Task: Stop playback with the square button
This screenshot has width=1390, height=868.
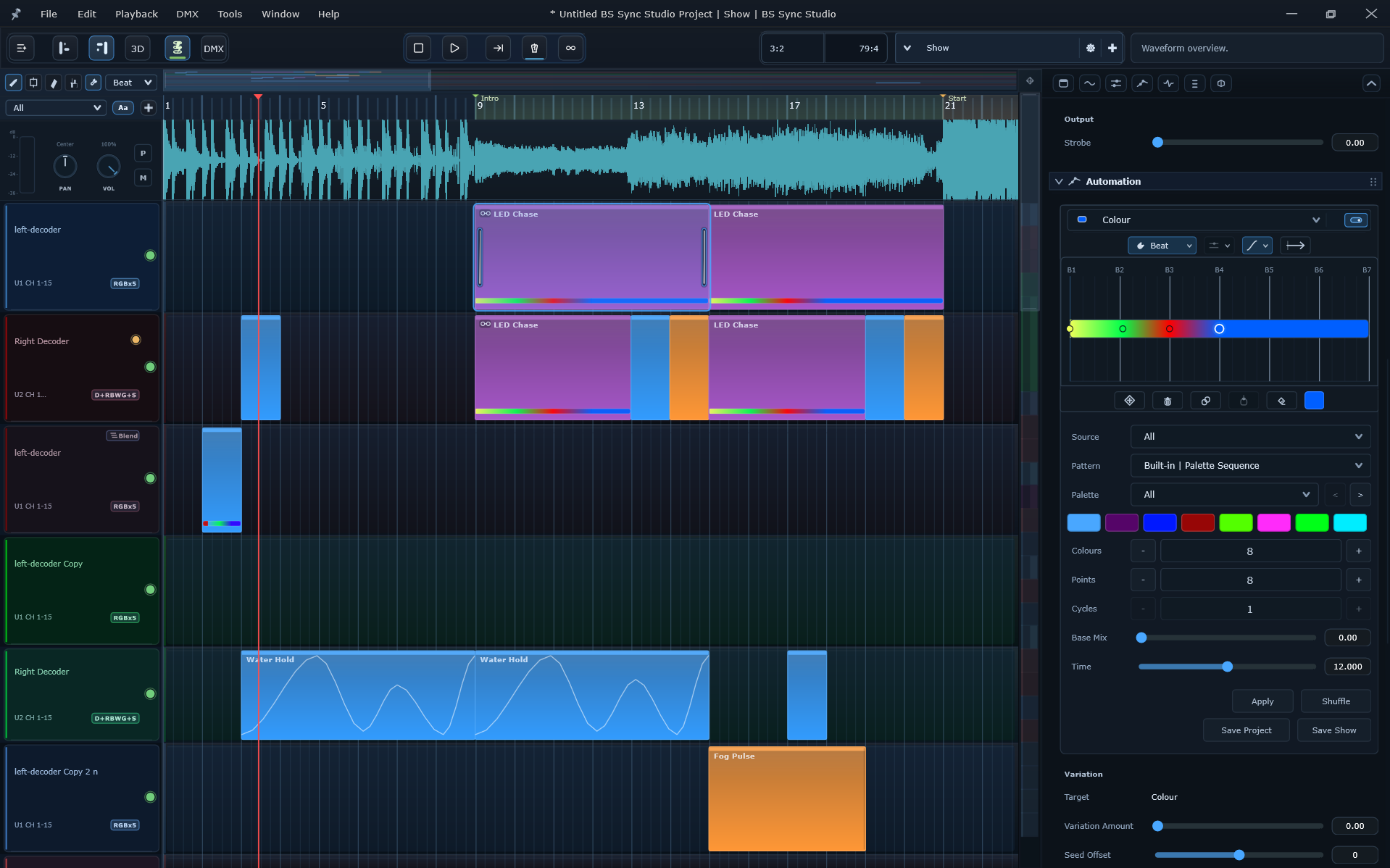Action: 418,48
